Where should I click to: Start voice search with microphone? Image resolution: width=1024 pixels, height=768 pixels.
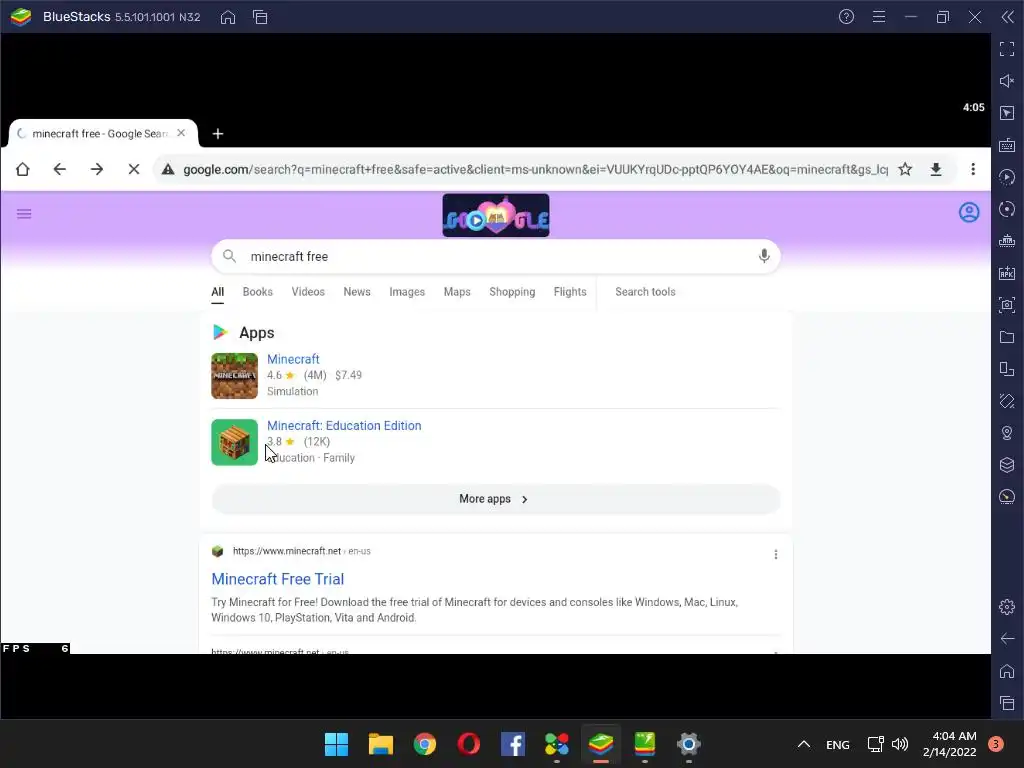click(764, 256)
